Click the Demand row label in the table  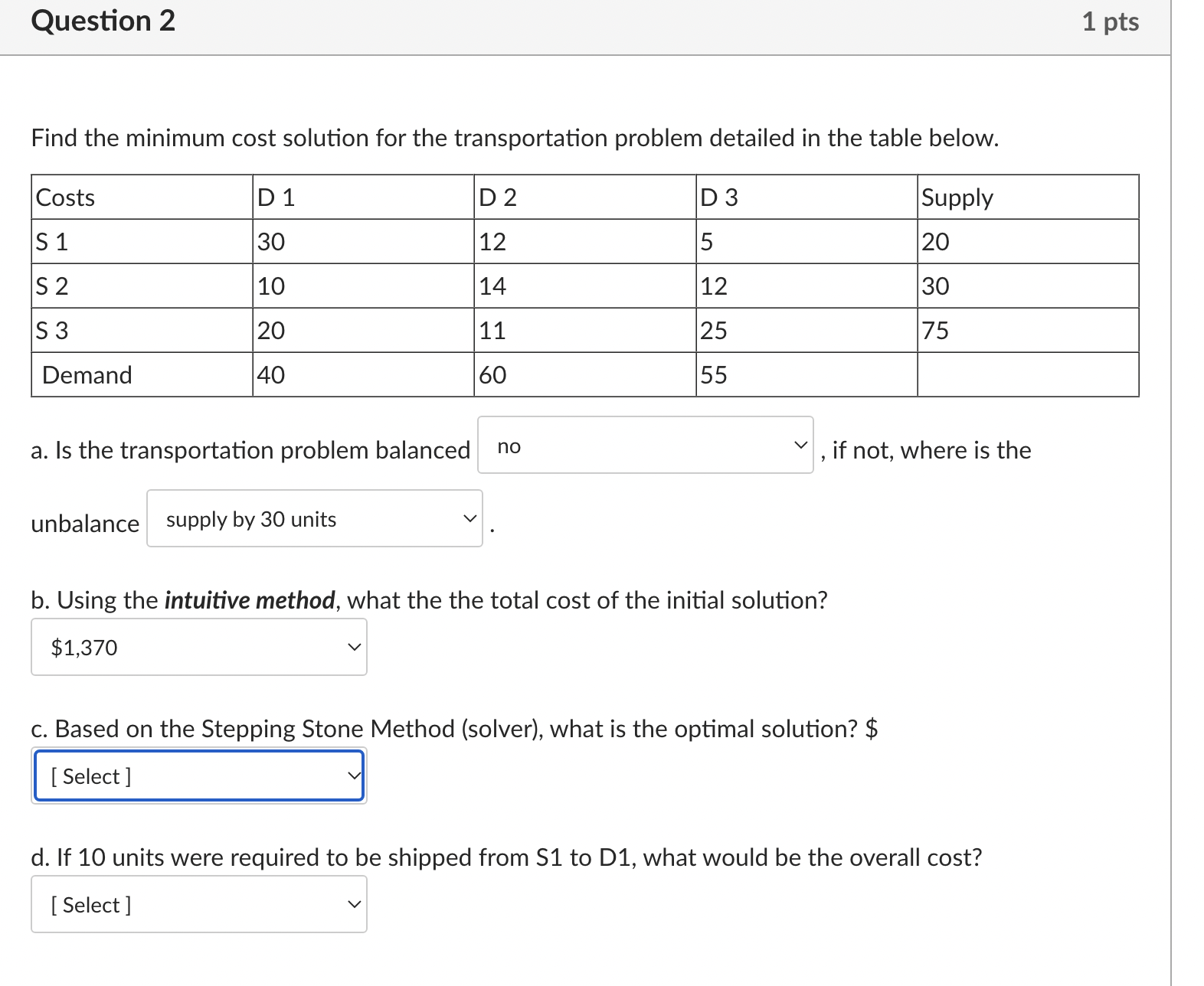pyautogui.click(x=87, y=374)
